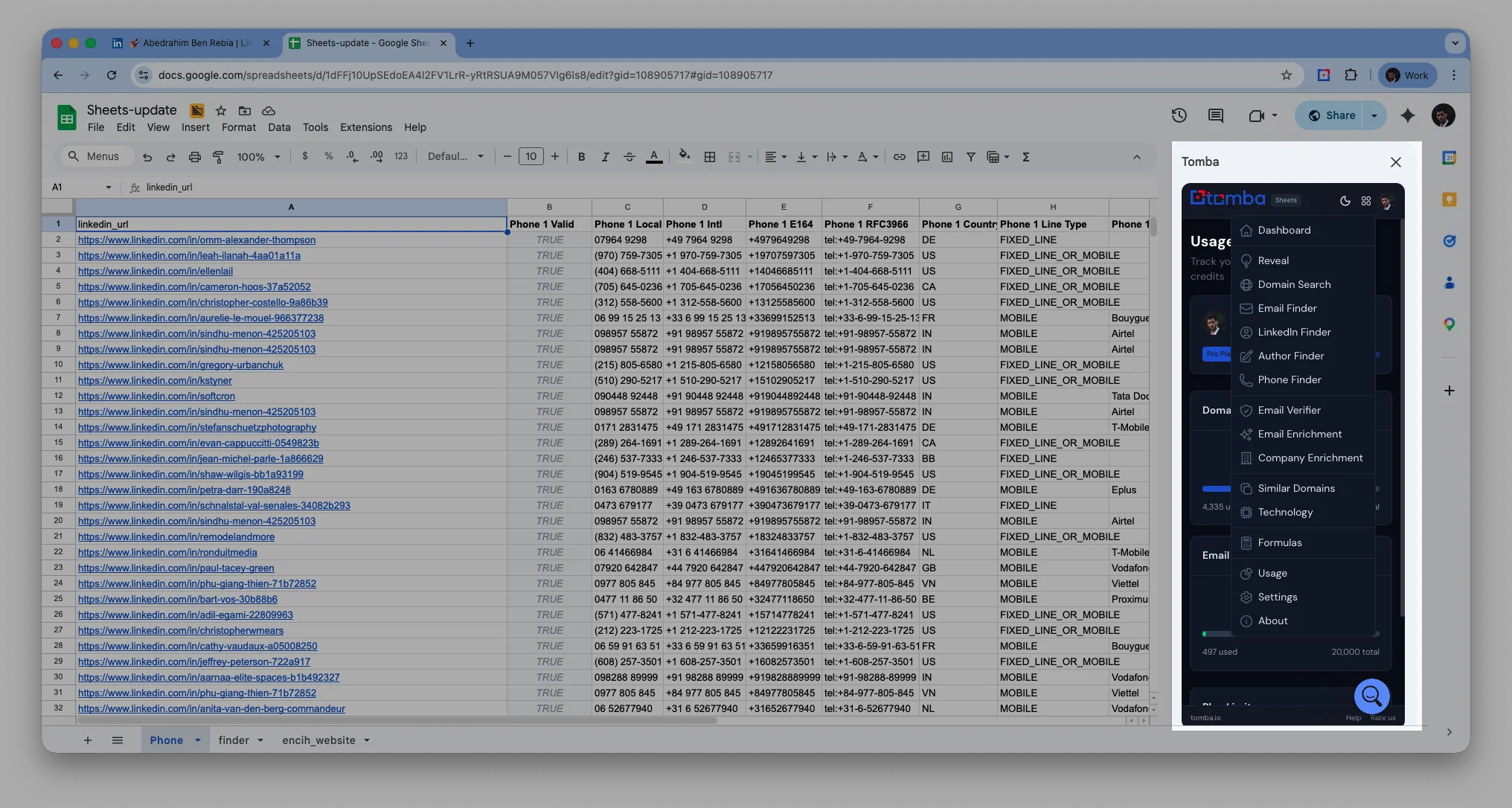Click the print icon in the toolbar
Viewport: 1512px width, 808px height.
point(194,157)
